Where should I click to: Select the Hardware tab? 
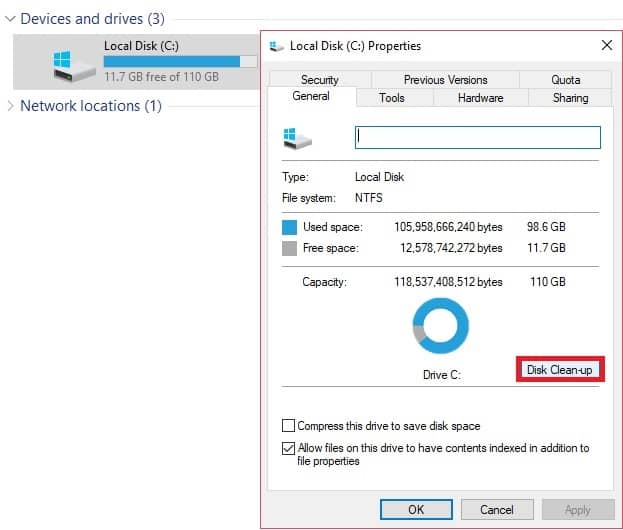tap(480, 98)
